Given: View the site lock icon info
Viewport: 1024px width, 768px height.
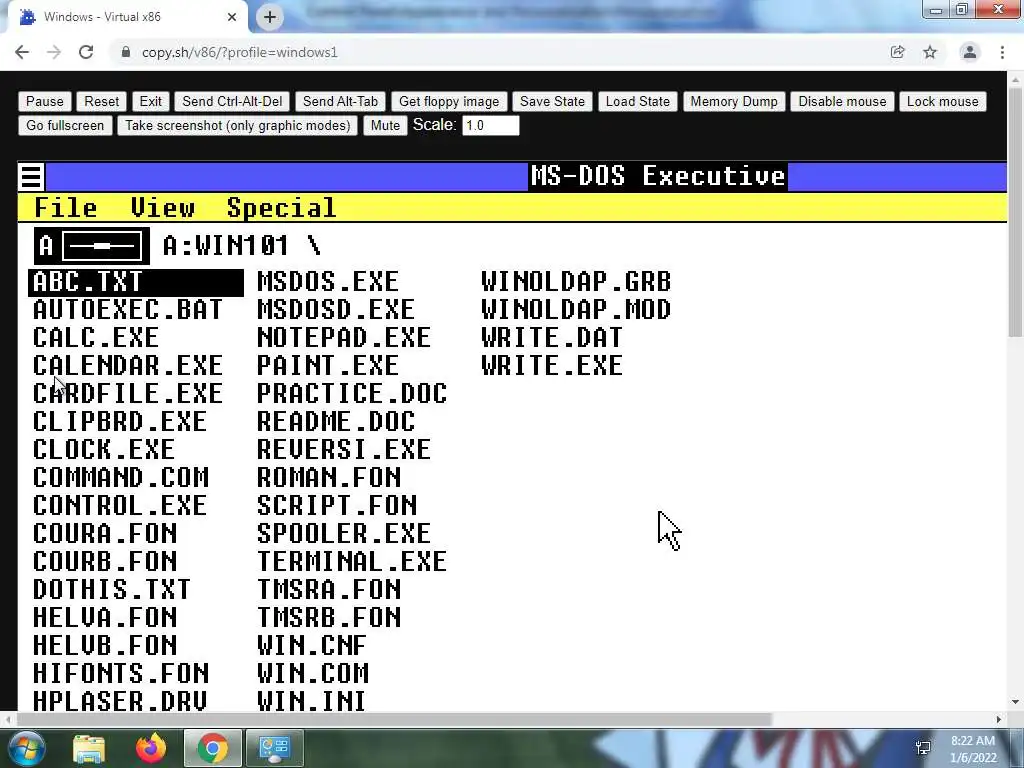Looking at the screenshot, I should (126, 52).
